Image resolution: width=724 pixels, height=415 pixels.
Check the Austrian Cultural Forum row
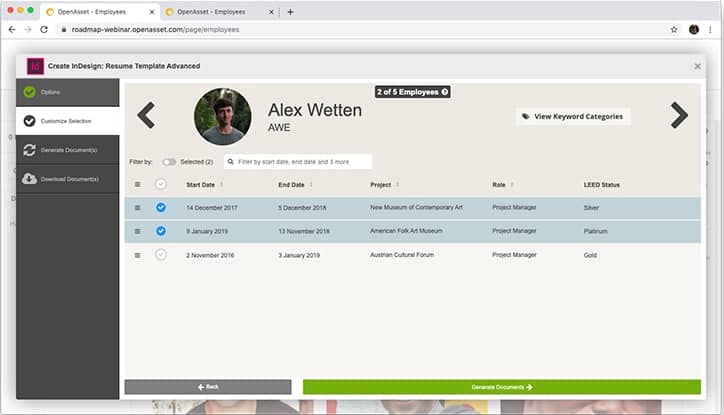coord(161,254)
